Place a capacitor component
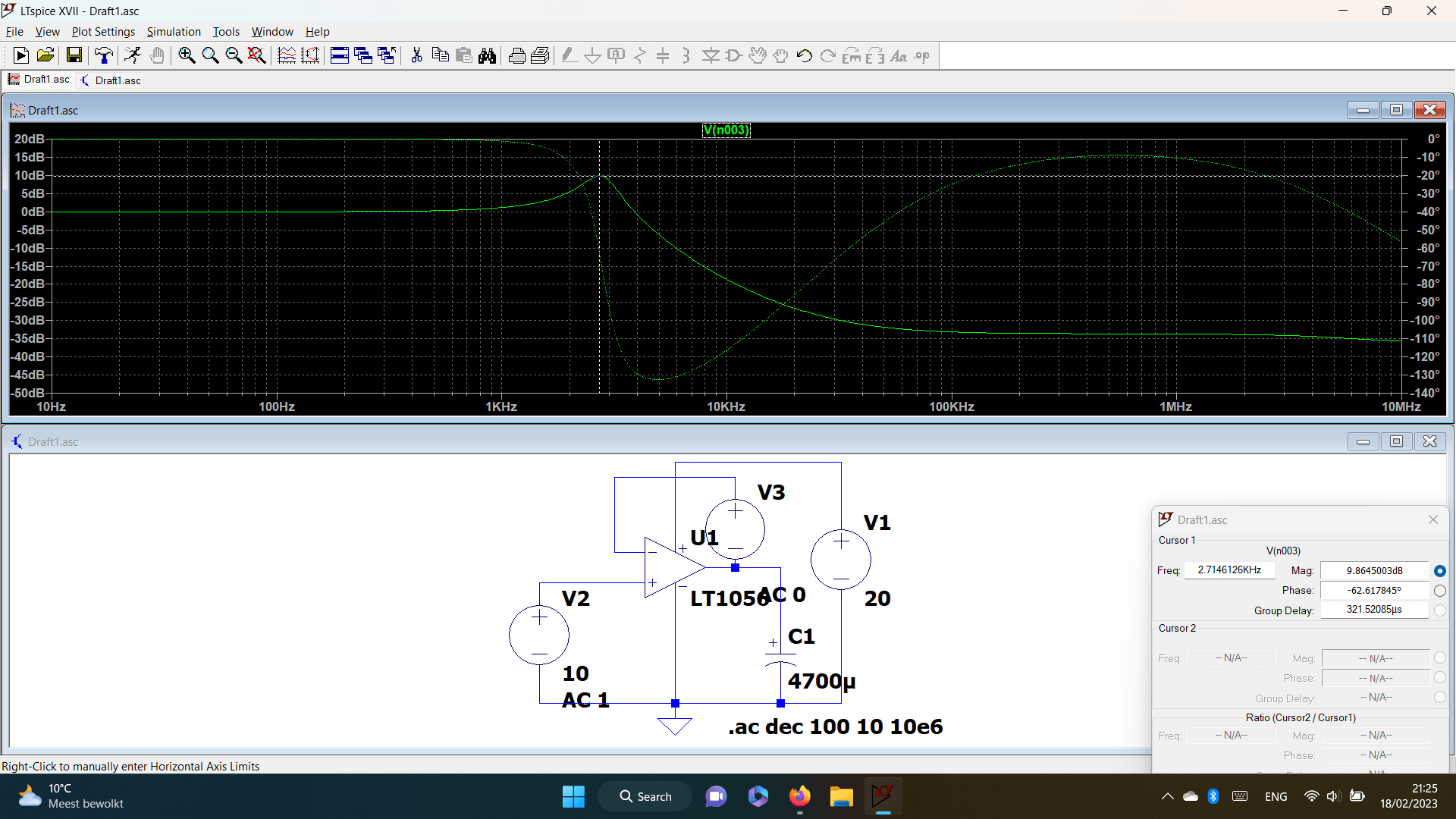This screenshot has width=1456, height=819. [x=663, y=55]
